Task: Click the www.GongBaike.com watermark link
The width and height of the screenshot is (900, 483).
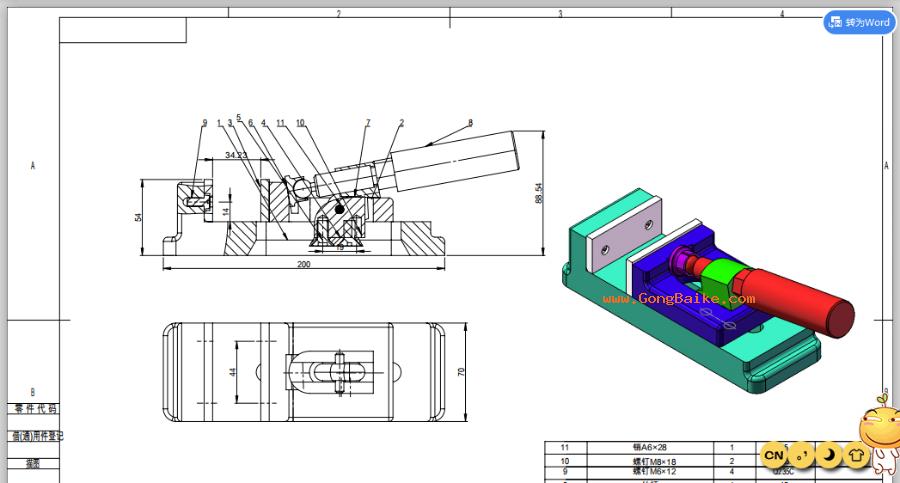Action: tap(671, 298)
